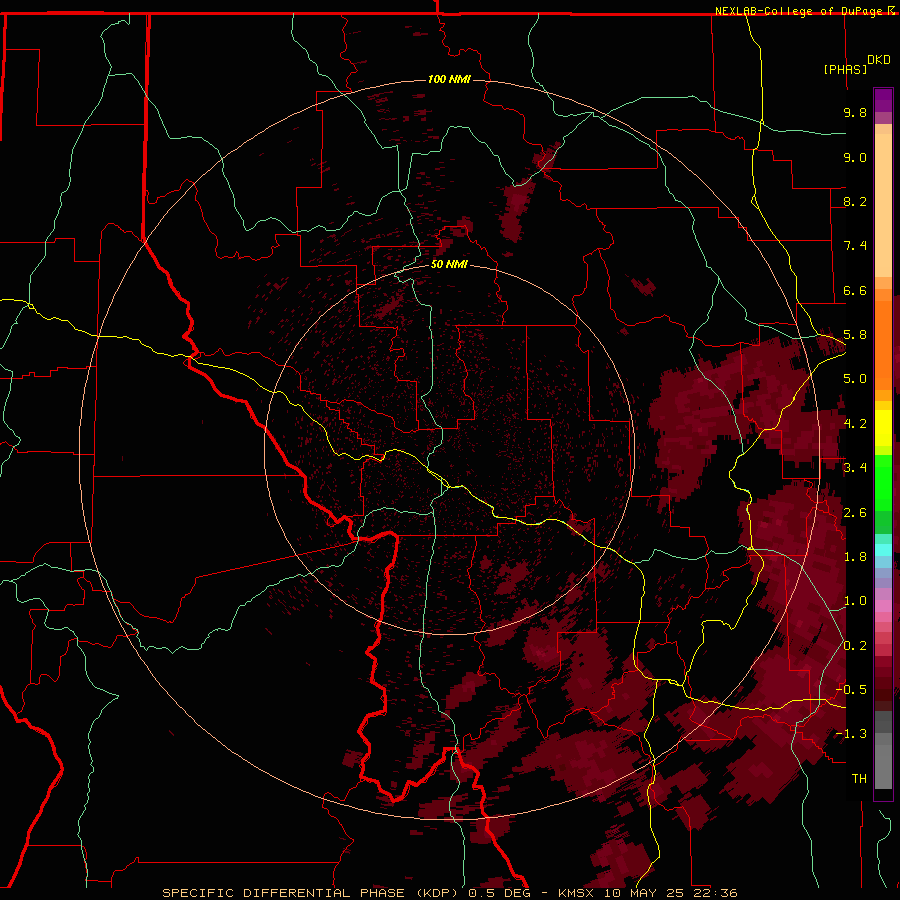Click the 4.2 value on the color scale
This screenshot has width=900, height=900.
point(855,424)
